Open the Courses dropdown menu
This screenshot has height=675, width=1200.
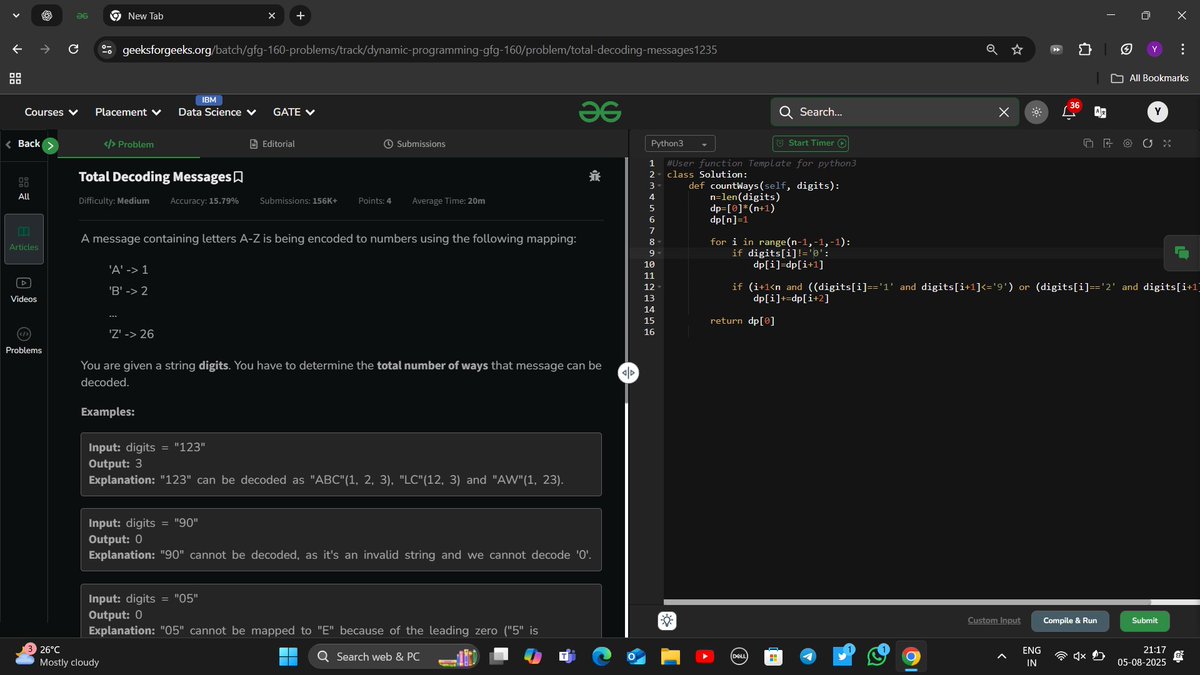50,112
